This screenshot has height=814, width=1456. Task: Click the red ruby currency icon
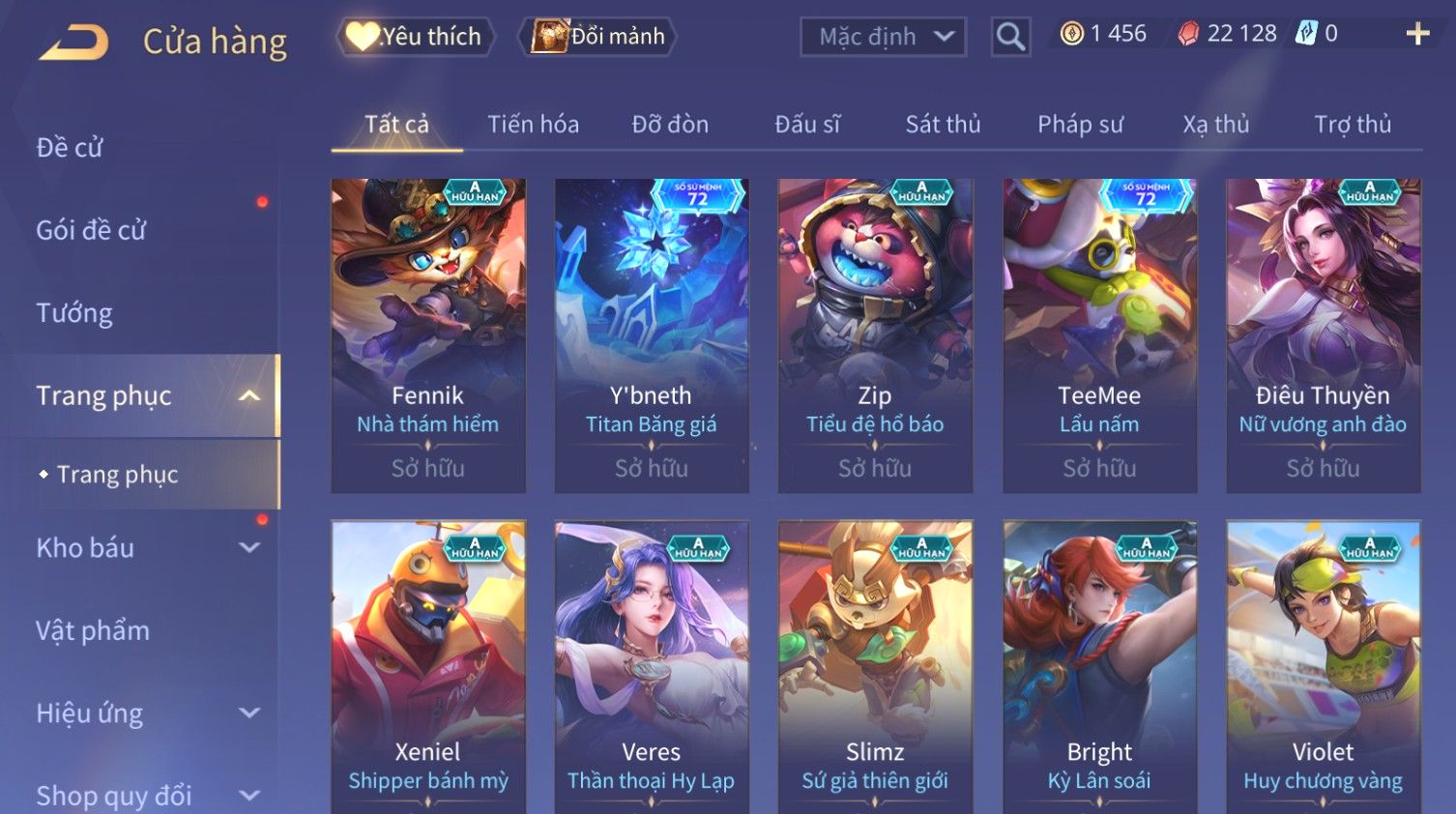click(1188, 34)
